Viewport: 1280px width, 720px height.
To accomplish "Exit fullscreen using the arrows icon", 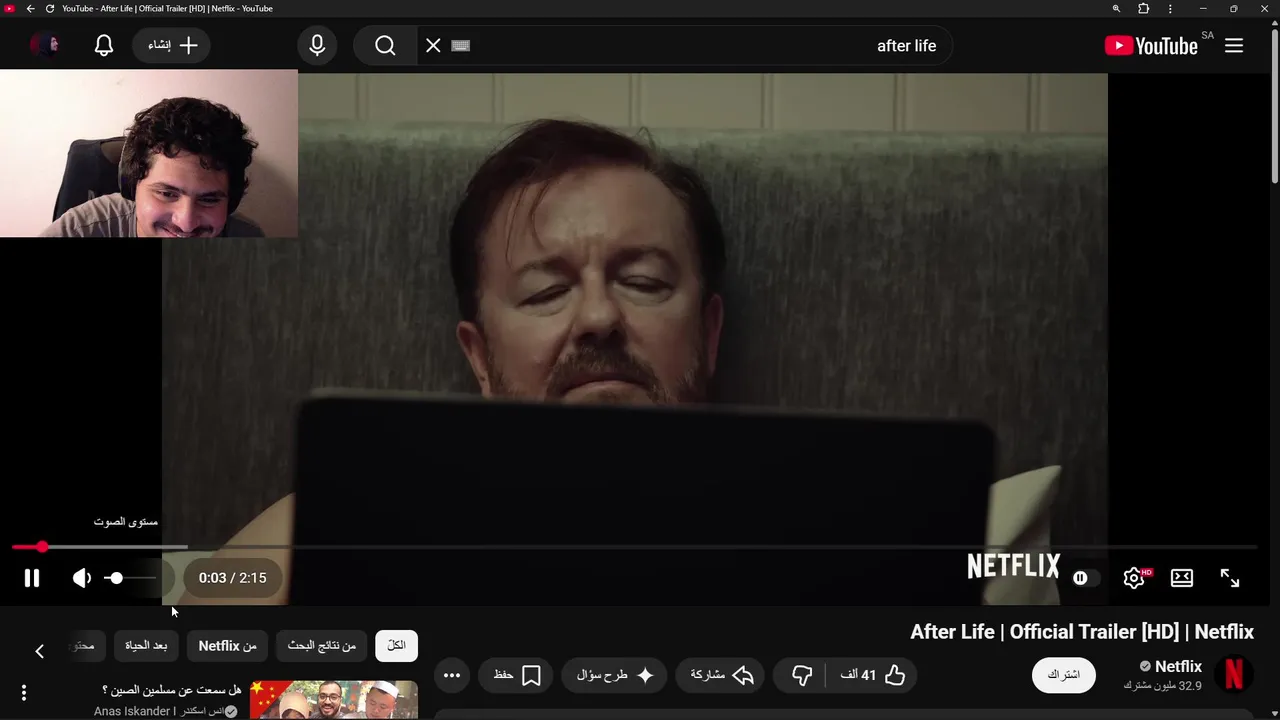I will click(x=1230, y=578).
